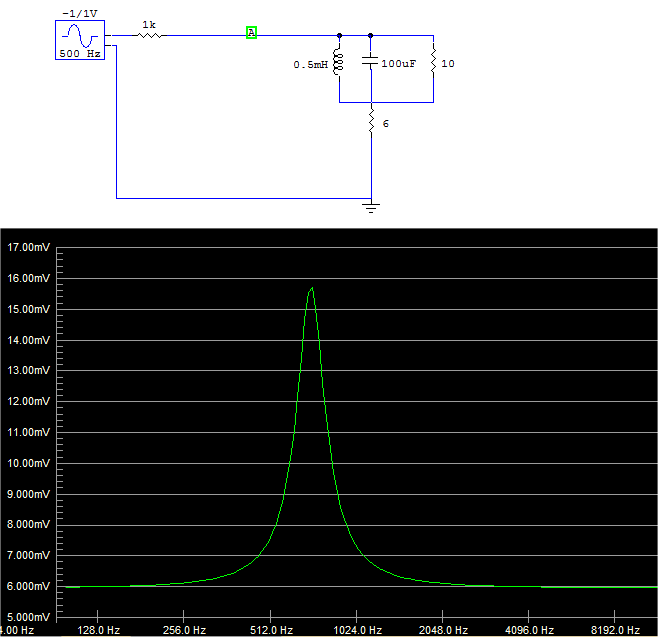Select the 500 Hz AC voltage source
Image resolution: width=658 pixels, height=637 pixels.
[80, 40]
